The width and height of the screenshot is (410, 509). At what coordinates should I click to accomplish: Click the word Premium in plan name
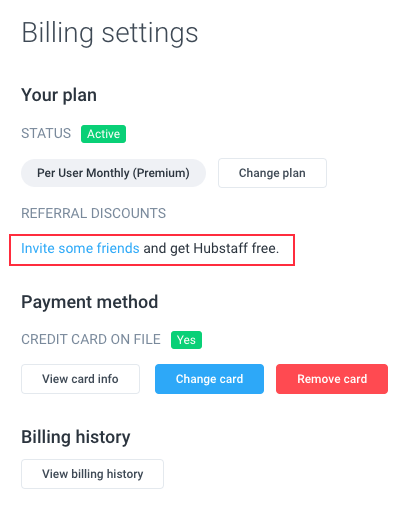[161, 173]
